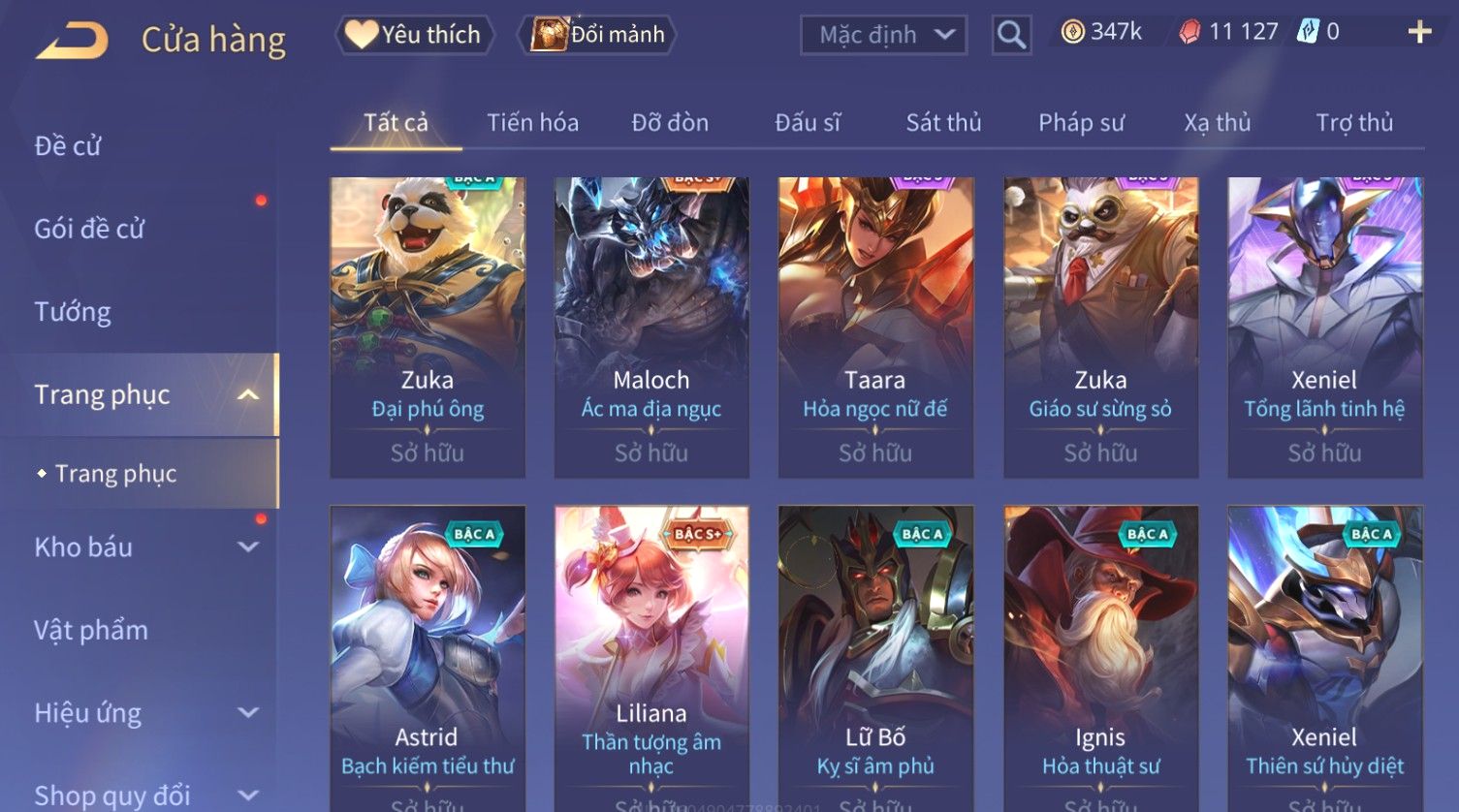The height and width of the screenshot is (812, 1459).
Task: Select Maloch Ác ma địa ngục skin card
Action: click(x=651, y=327)
